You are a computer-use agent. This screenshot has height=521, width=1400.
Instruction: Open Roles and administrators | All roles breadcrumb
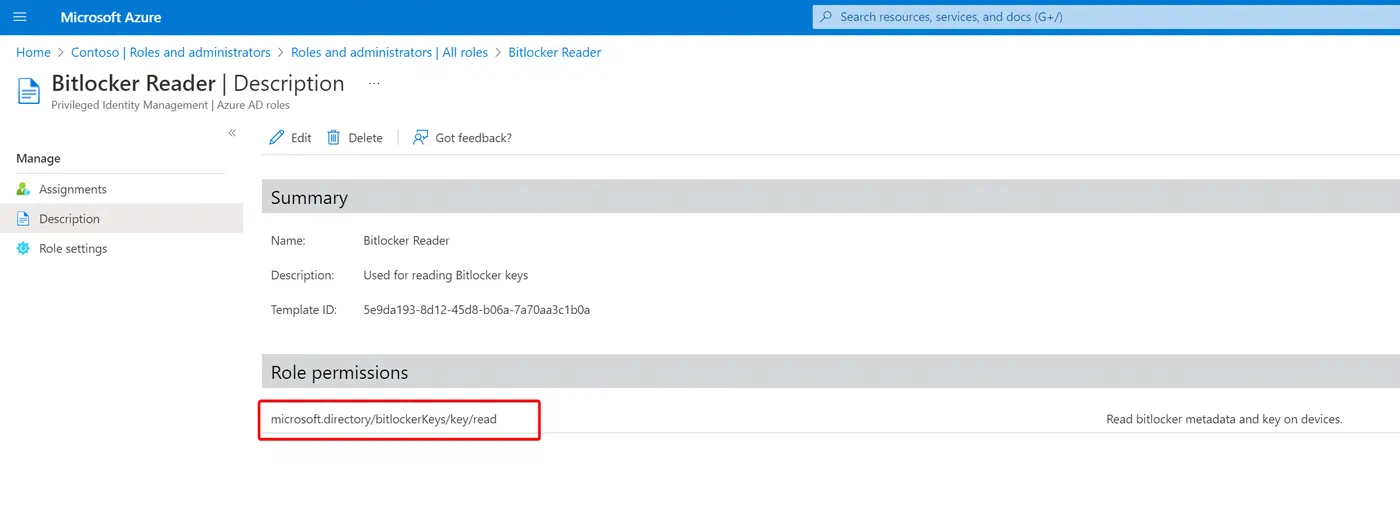click(x=389, y=52)
